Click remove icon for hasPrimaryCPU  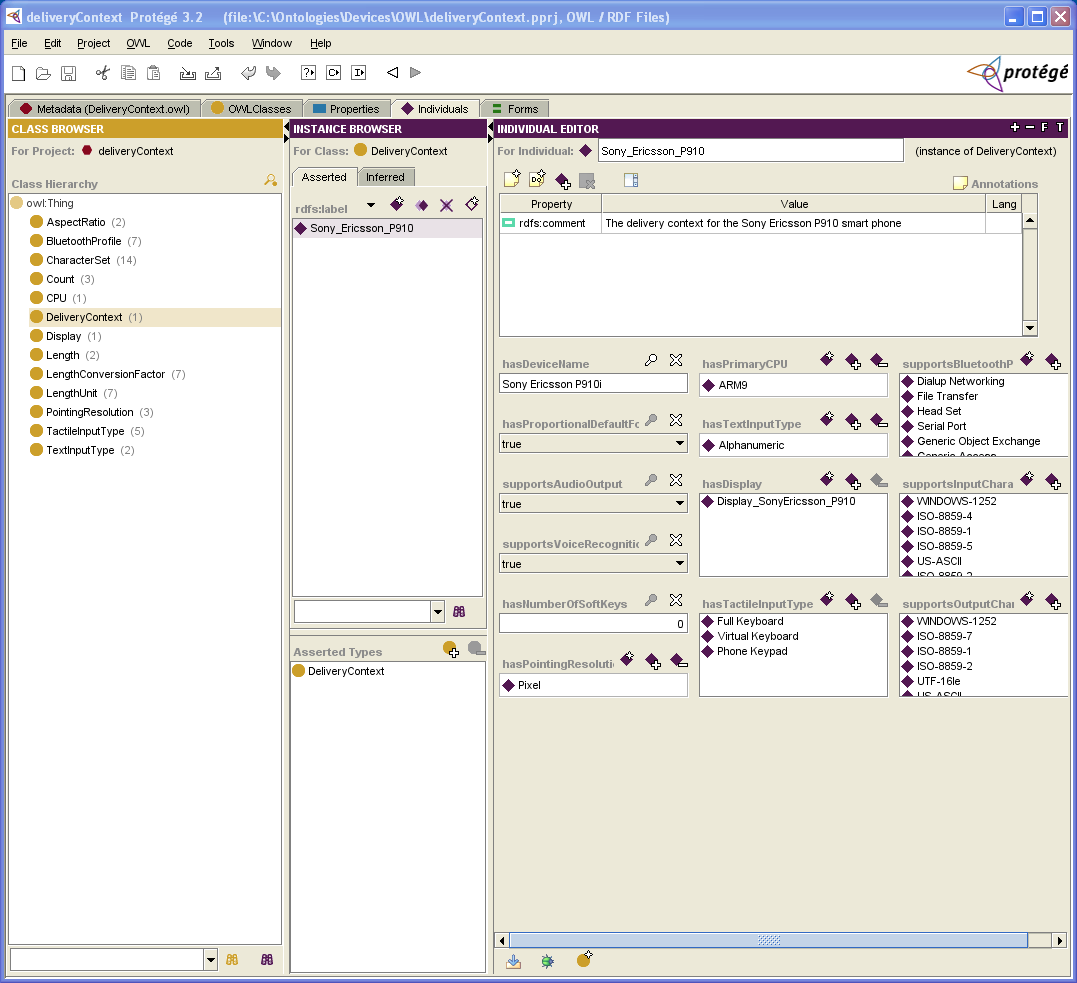[x=878, y=361]
